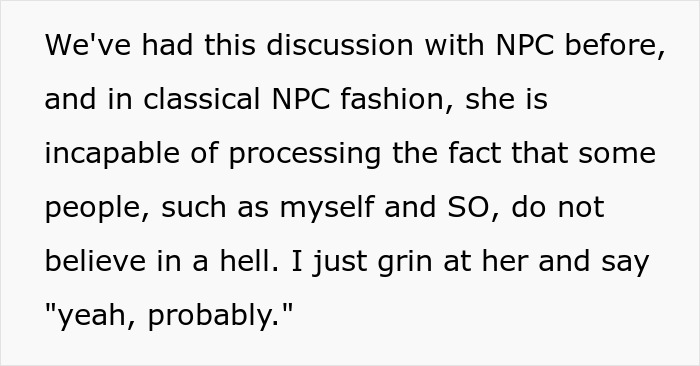Click the word "hell" in fifth line

[x=249, y=261]
